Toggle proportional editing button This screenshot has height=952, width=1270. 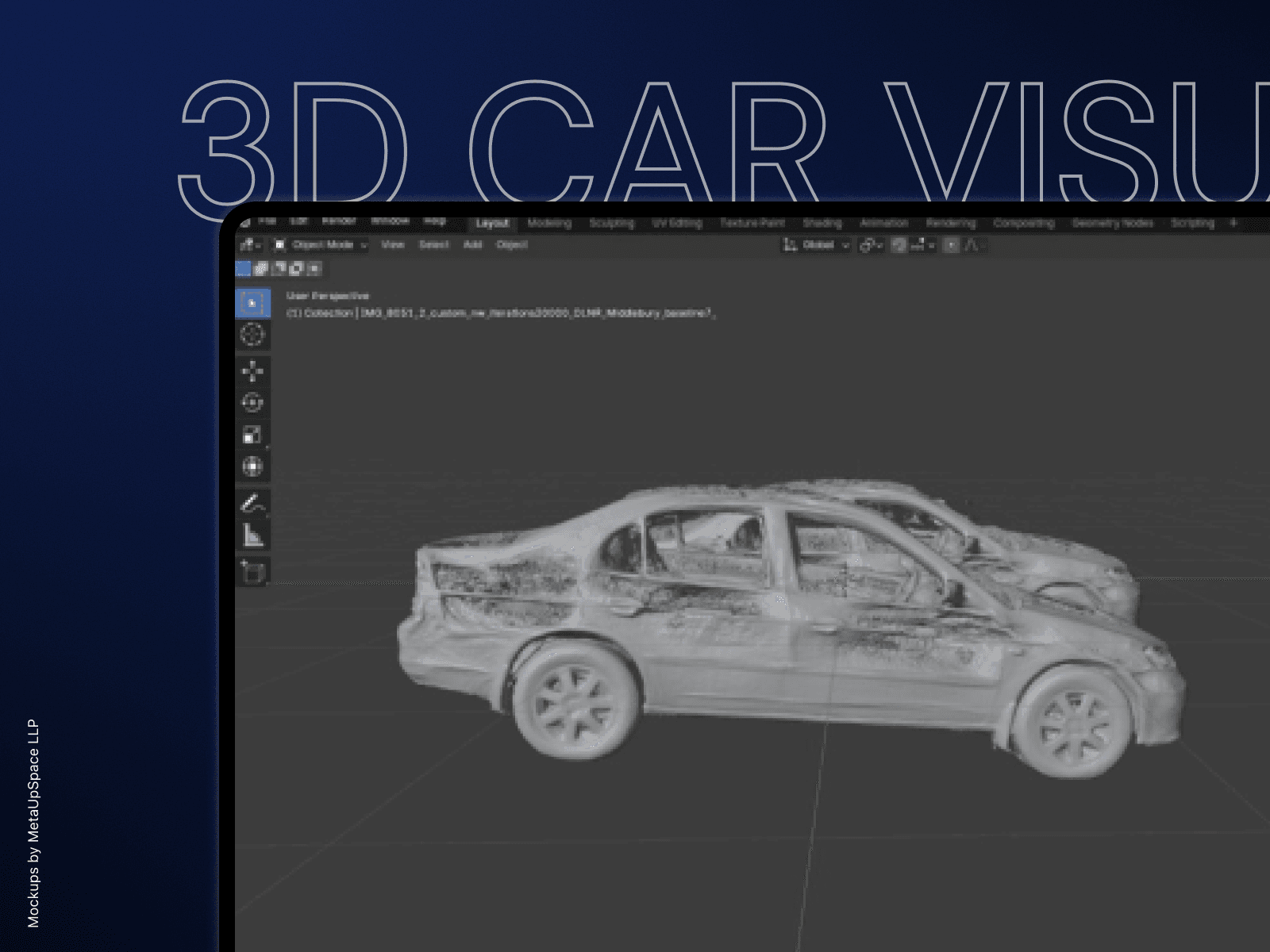coord(951,245)
